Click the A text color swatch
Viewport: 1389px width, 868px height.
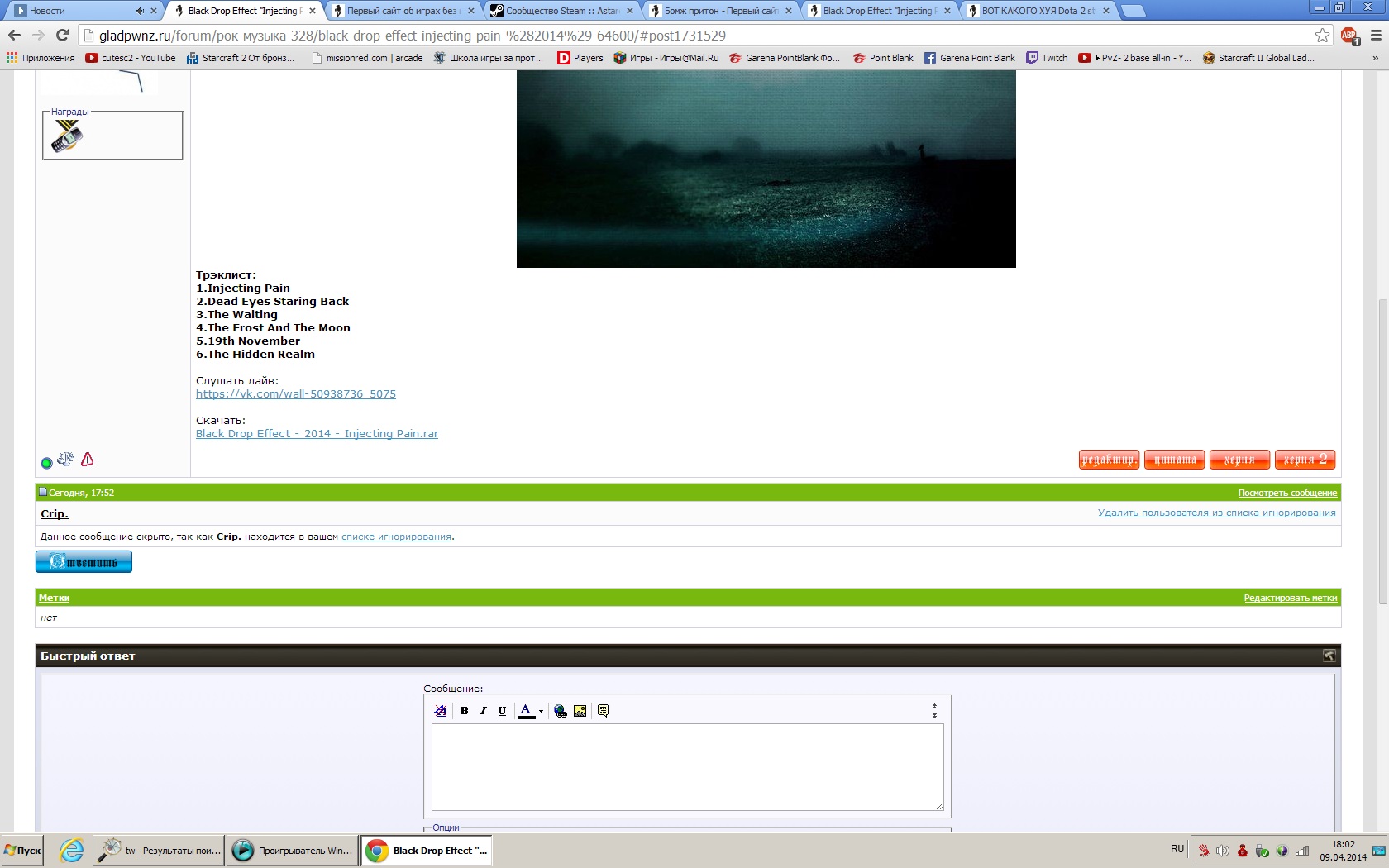pyautogui.click(x=526, y=711)
